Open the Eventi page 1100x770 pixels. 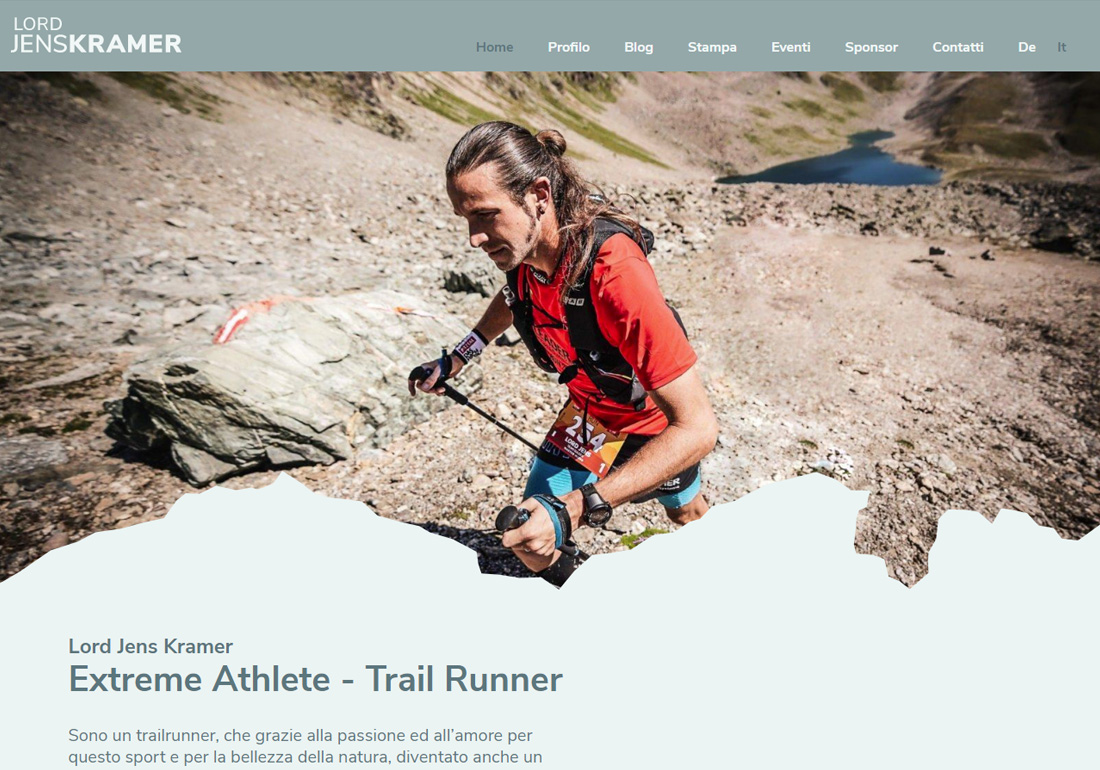tap(791, 47)
